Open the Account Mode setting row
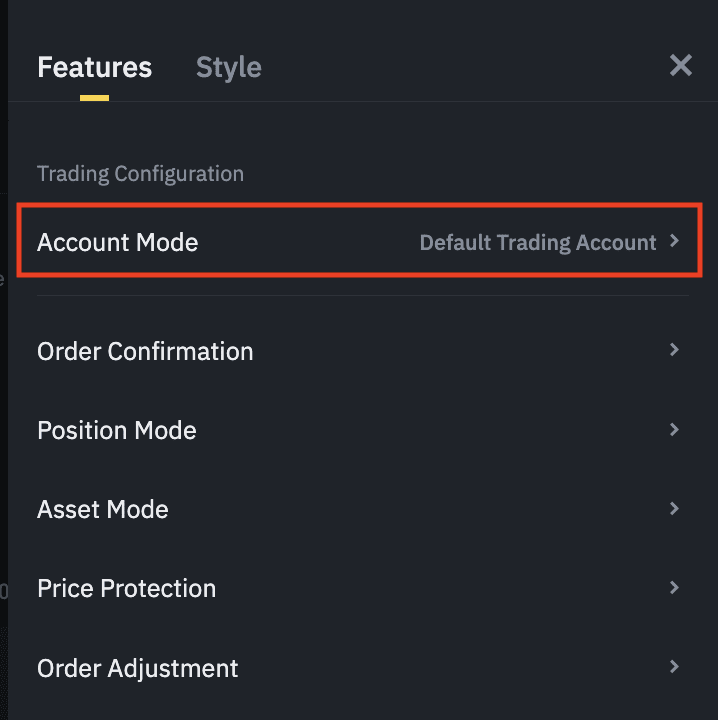Screen dimensions: 718x720 point(117,242)
